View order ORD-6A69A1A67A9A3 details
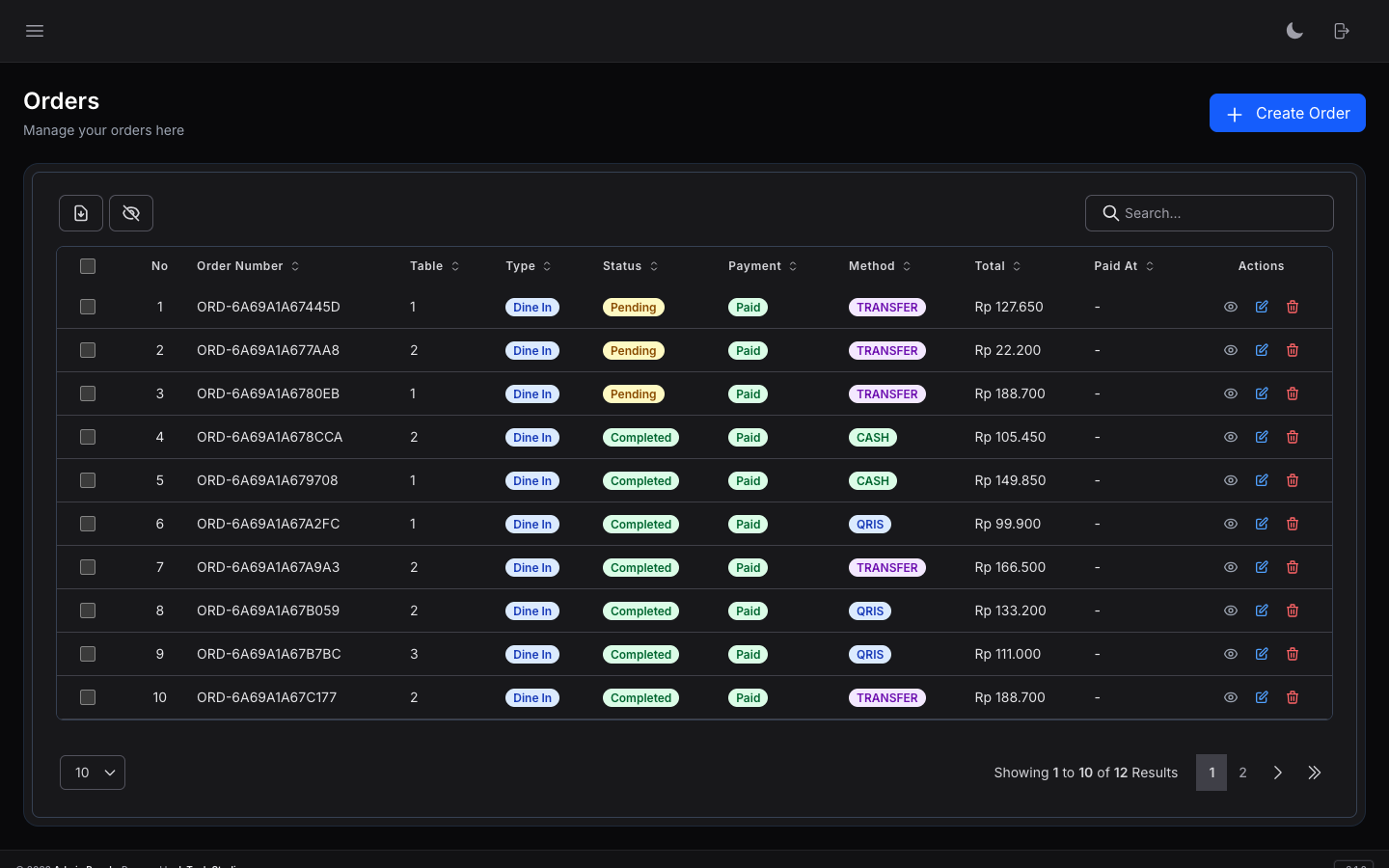This screenshot has width=1389, height=868. [1231, 567]
